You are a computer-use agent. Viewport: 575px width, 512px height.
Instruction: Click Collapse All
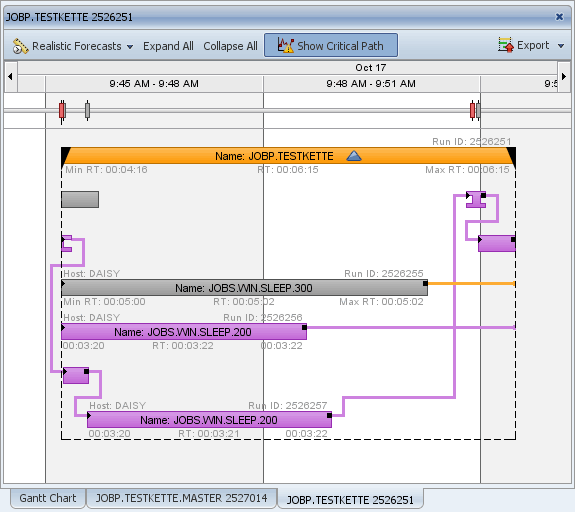(x=230, y=46)
